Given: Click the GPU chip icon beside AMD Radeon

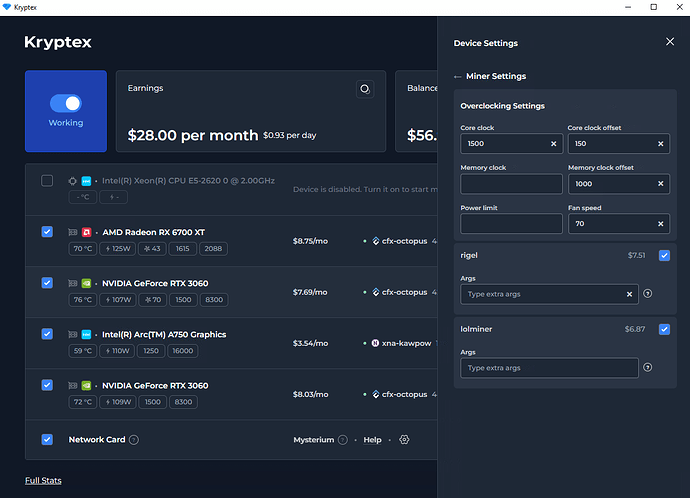Looking at the screenshot, I should pos(73,232).
